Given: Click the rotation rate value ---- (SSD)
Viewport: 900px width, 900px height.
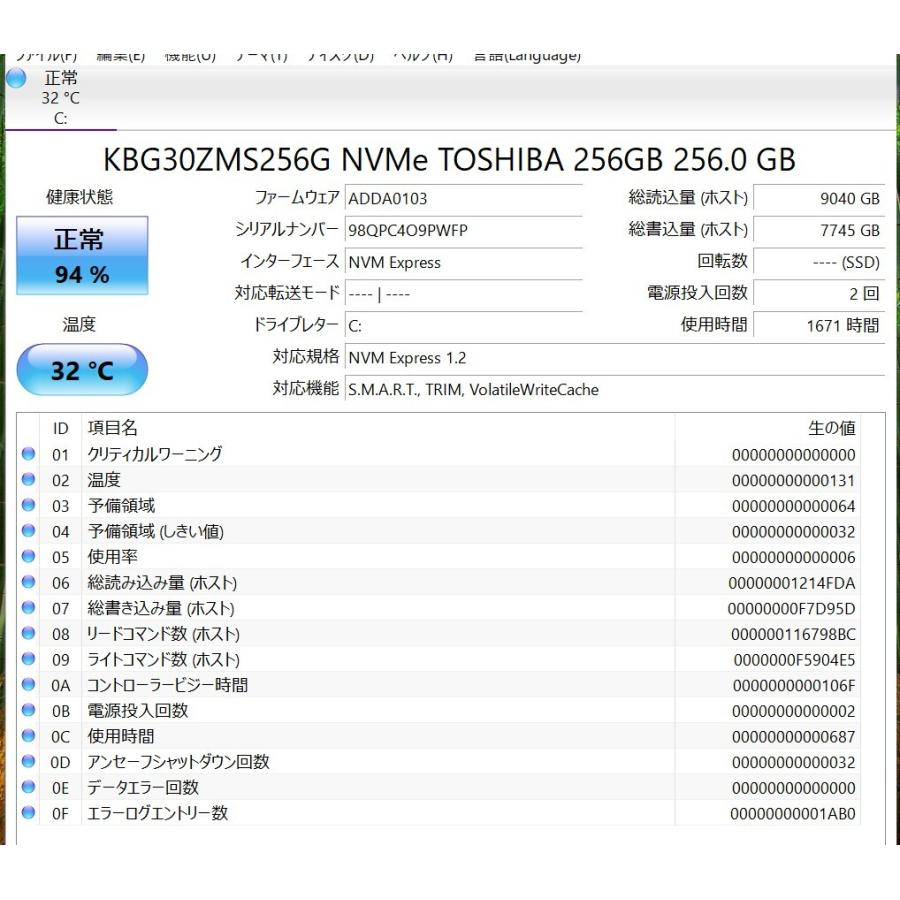Looking at the screenshot, I should point(819,263).
